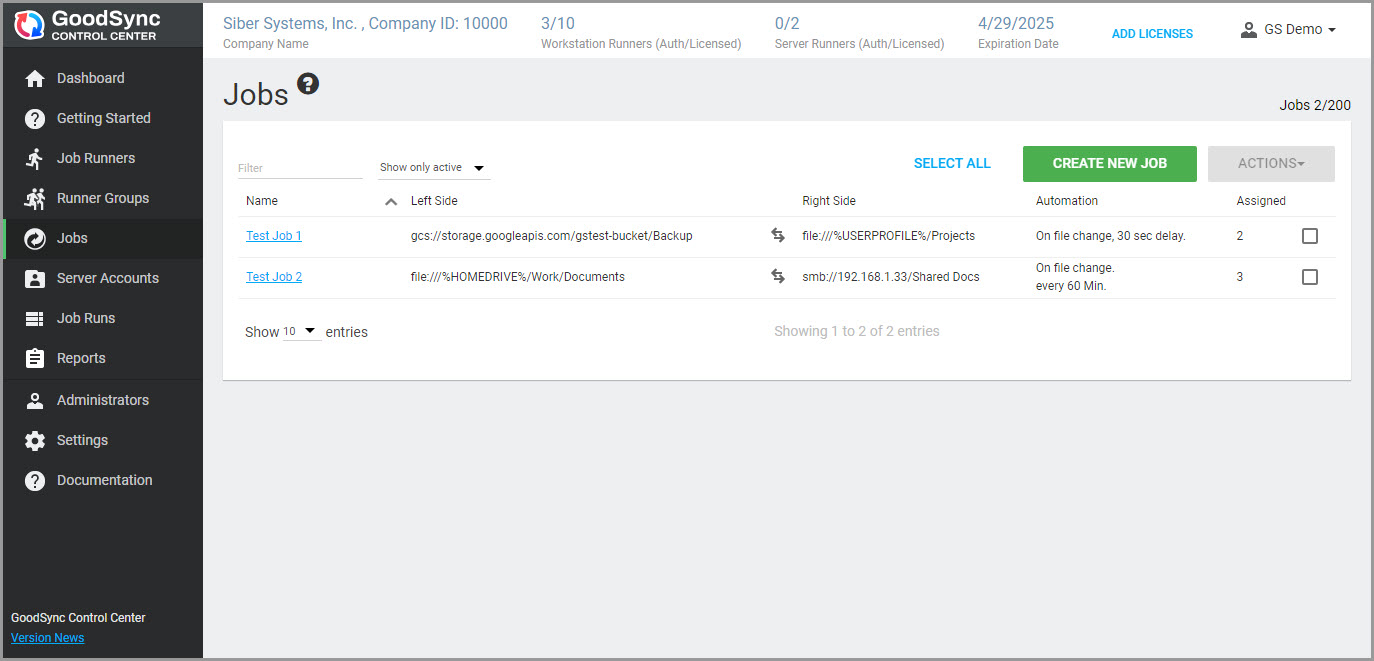Click the Server Accounts icon in sidebar
Image resolution: width=1374 pixels, height=661 pixels.
35,278
